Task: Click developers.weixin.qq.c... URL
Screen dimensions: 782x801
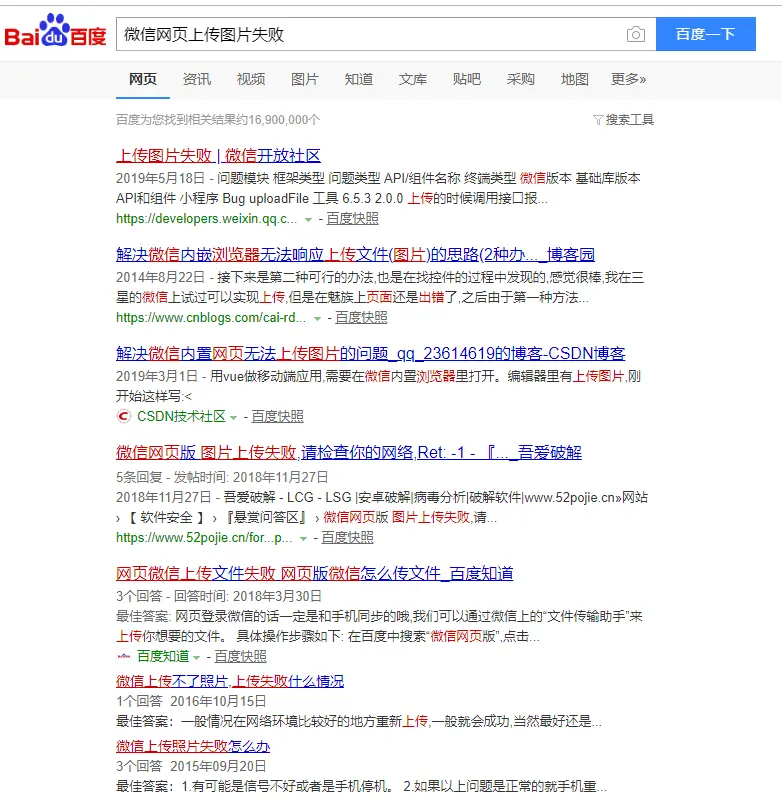Action: point(206,219)
